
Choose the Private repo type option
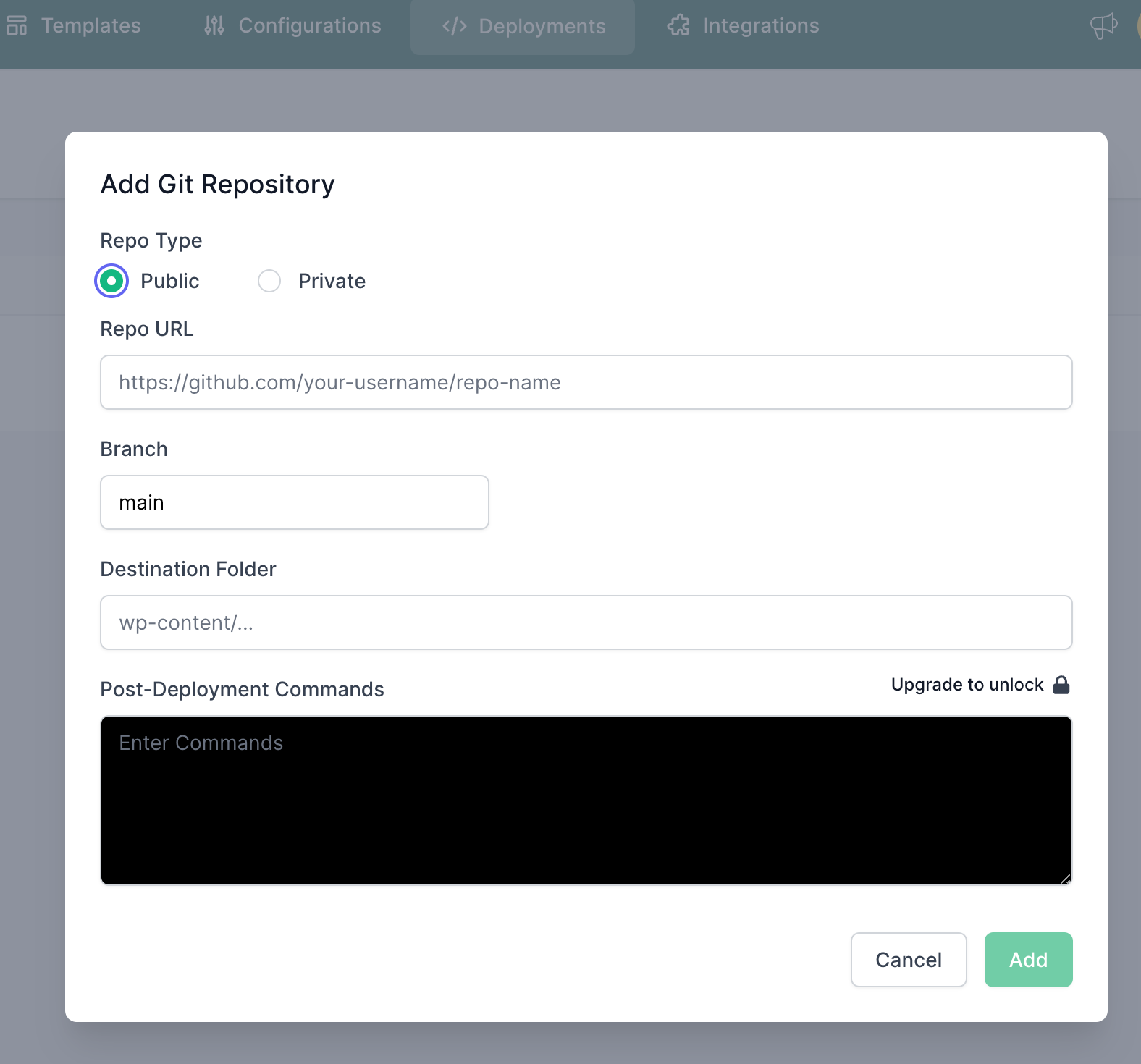point(269,281)
